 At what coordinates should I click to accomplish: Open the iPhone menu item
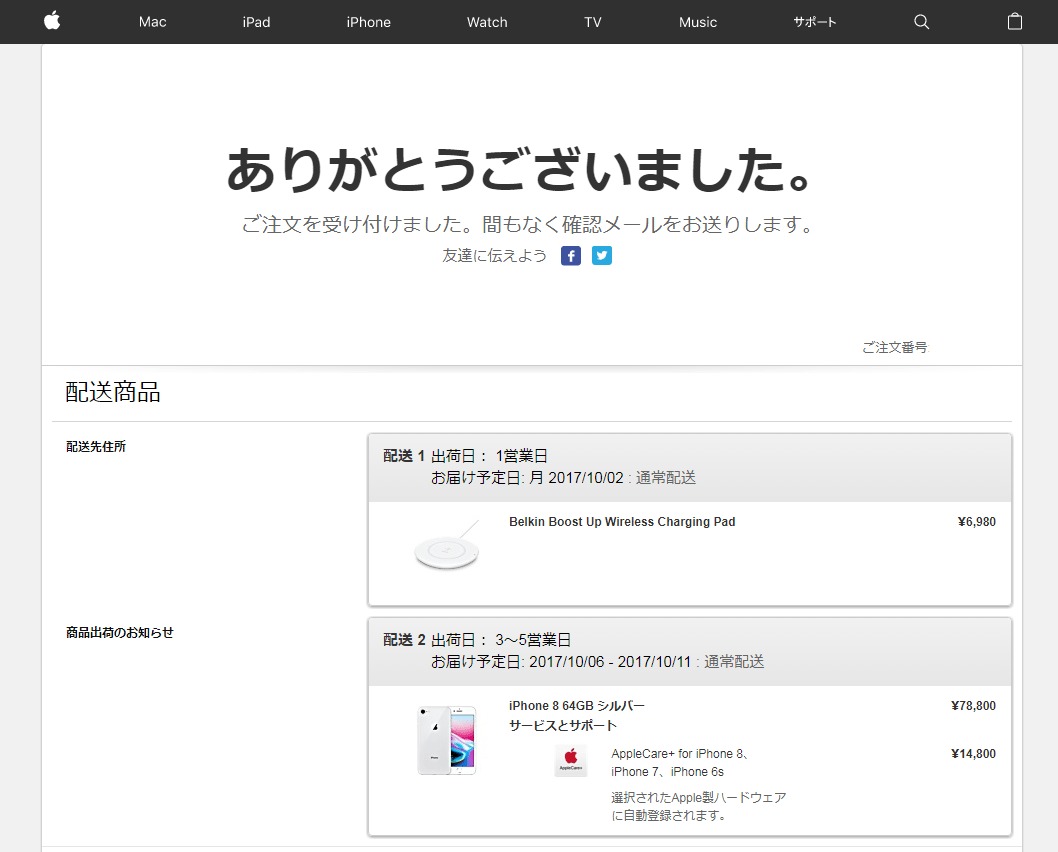pos(368,22)
